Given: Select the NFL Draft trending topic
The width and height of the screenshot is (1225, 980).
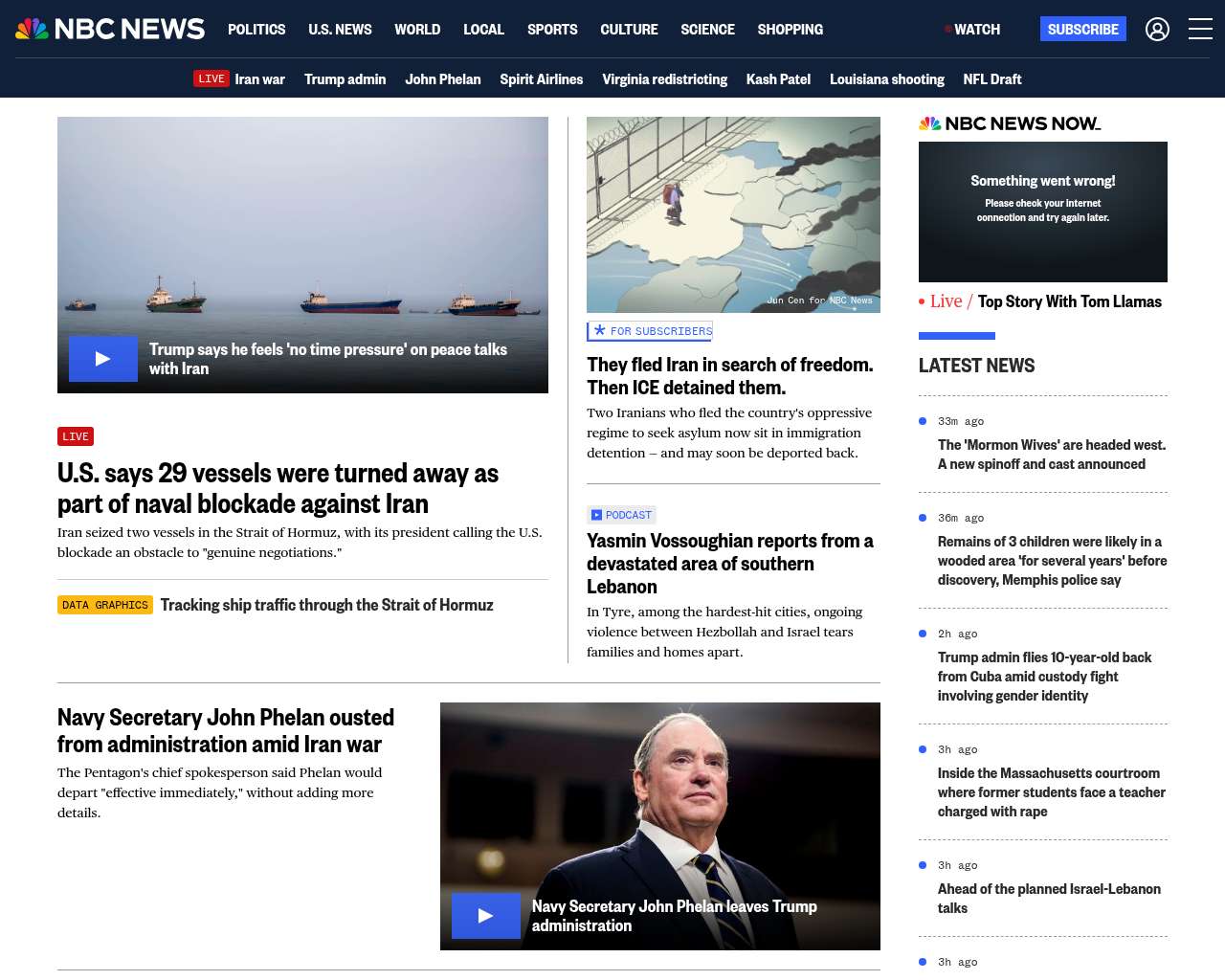Looking at the screenshot, I should click(x=991, y=79).
